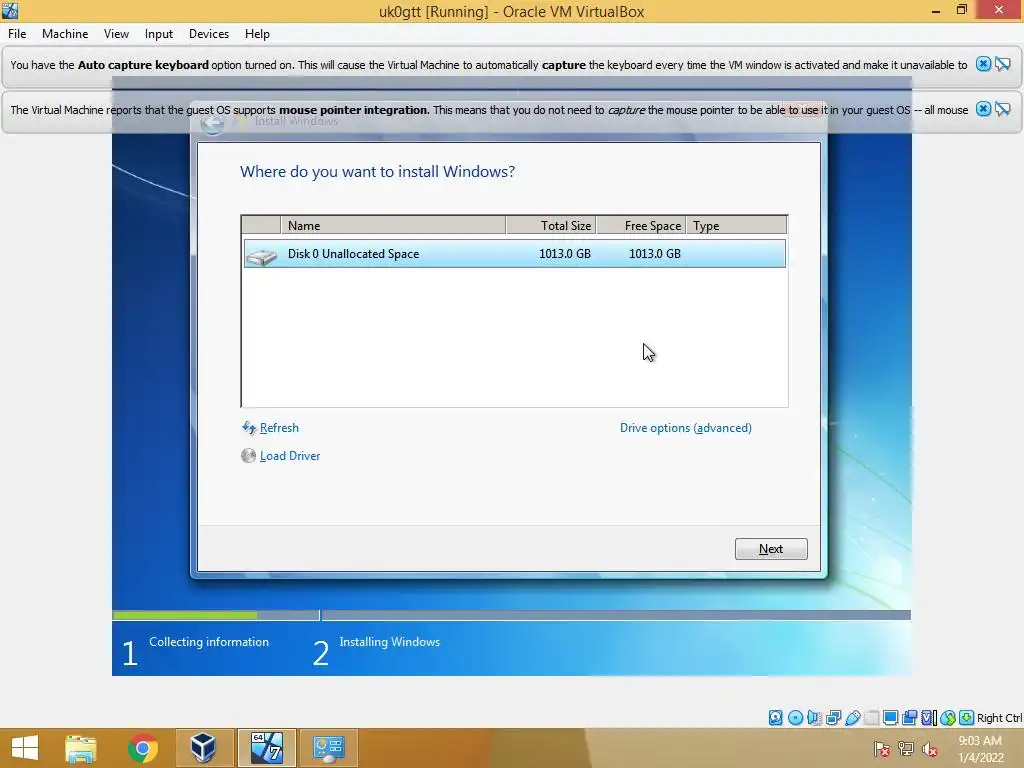The height and width of the screenshot is (768, 1024).
Task: Open the Input menu
Action: coord(159,34)
